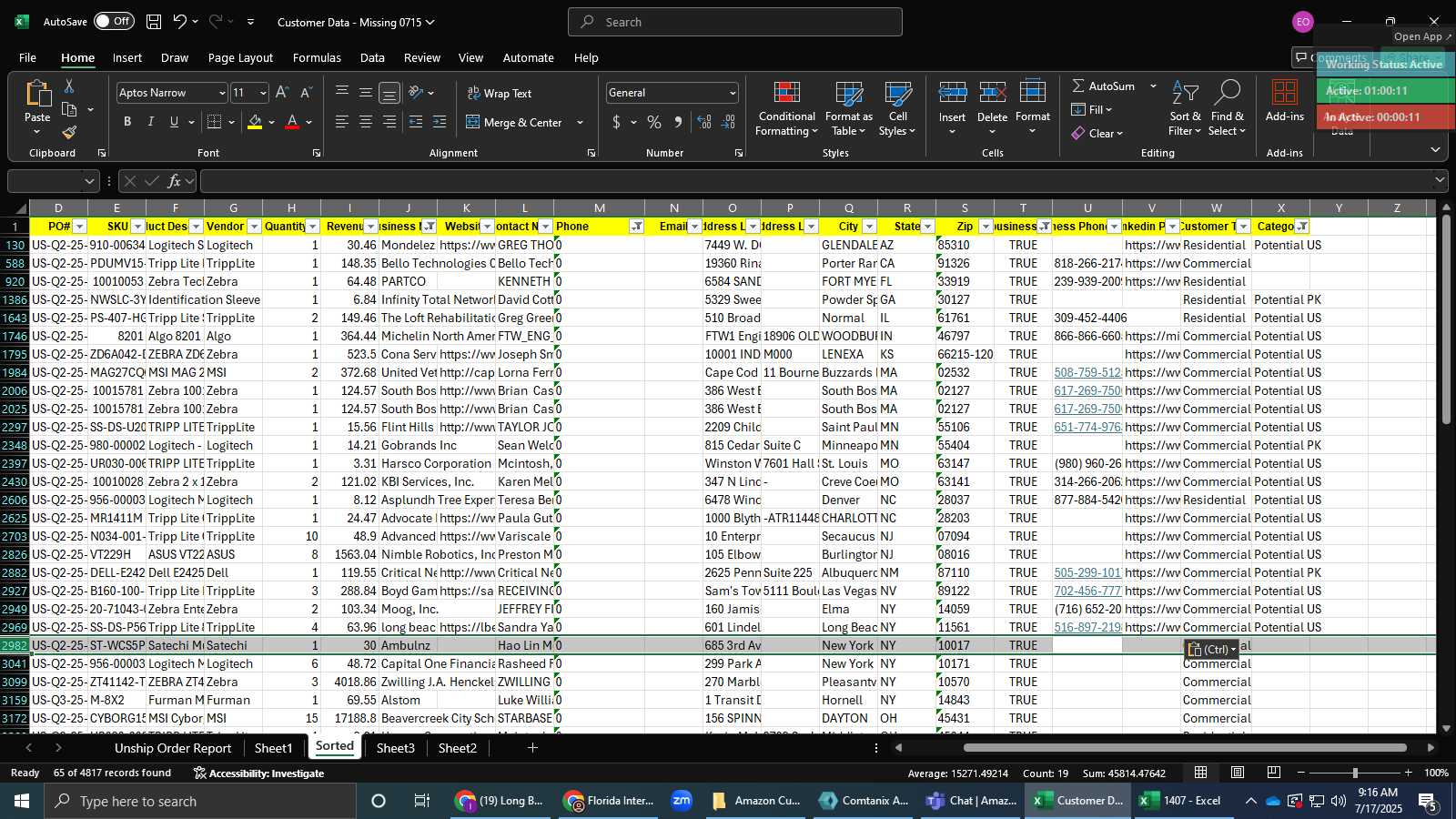Click the Font Color swatch

292,122
